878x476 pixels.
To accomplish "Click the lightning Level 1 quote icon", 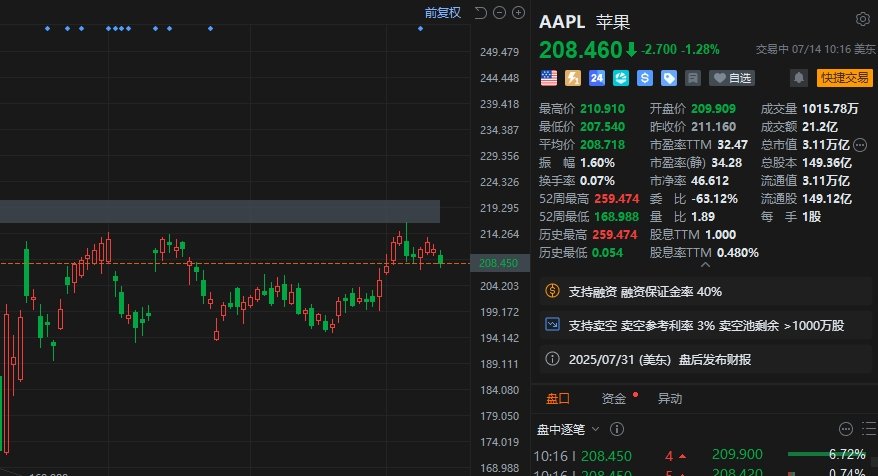I will pyautogui.click(x=572, y=78).
